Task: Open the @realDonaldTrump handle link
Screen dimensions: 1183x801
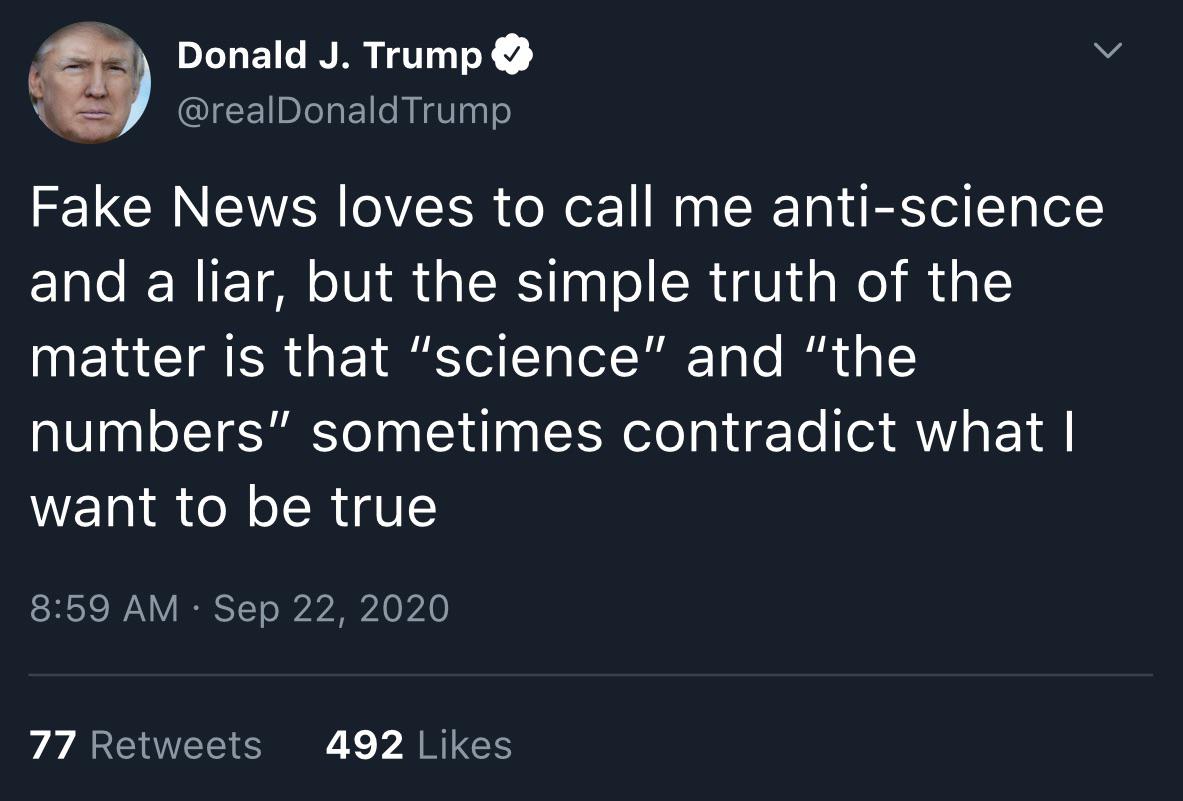Action: click(343, 110)
